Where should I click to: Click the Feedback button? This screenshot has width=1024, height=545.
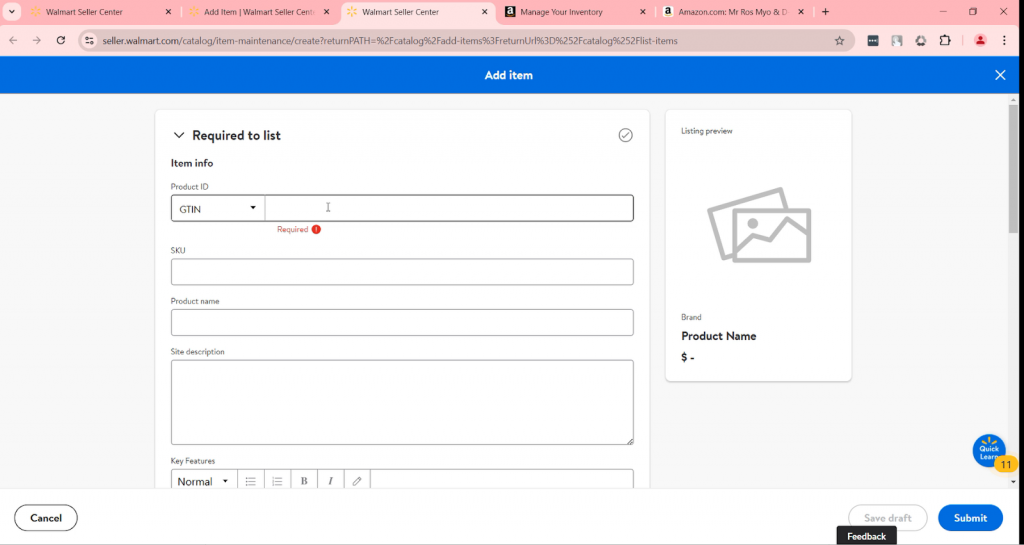[866, 536]
